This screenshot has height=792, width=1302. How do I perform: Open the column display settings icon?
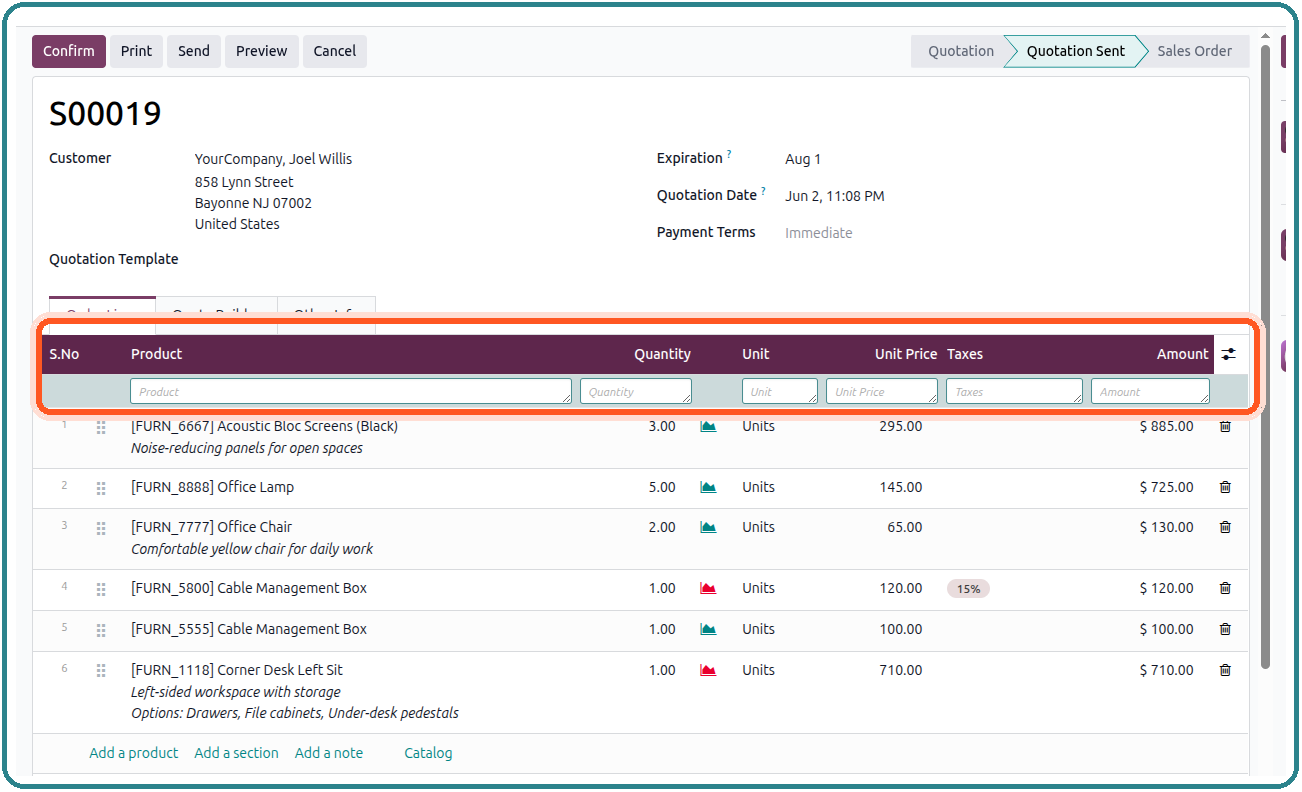click(x=1228, y=354)
